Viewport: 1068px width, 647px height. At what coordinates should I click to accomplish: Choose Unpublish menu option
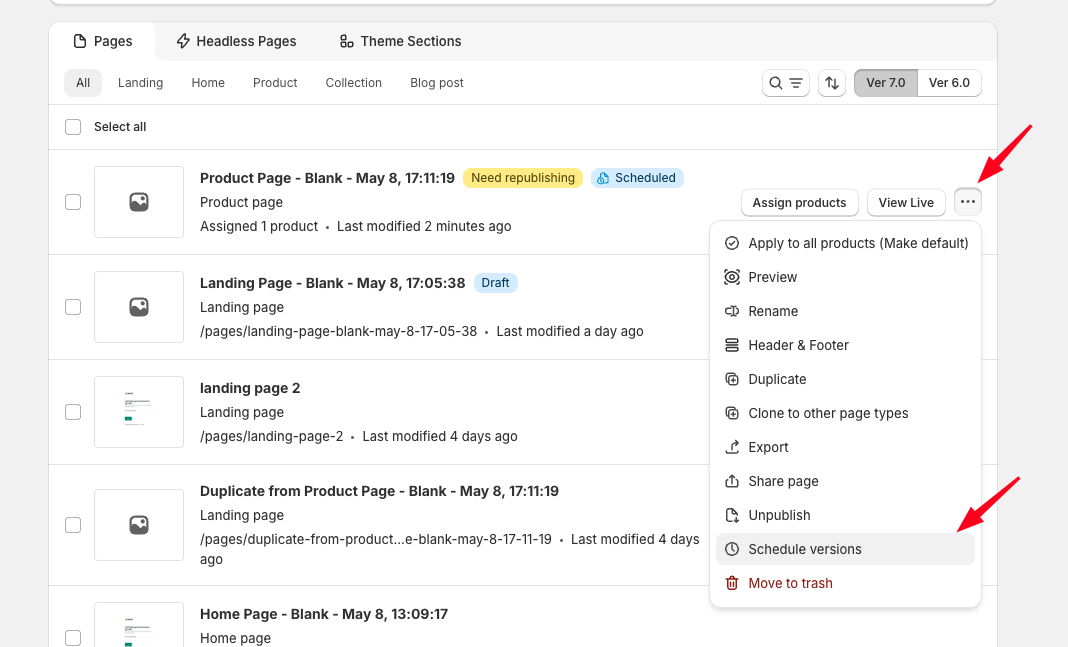click(x=845, y=516)
